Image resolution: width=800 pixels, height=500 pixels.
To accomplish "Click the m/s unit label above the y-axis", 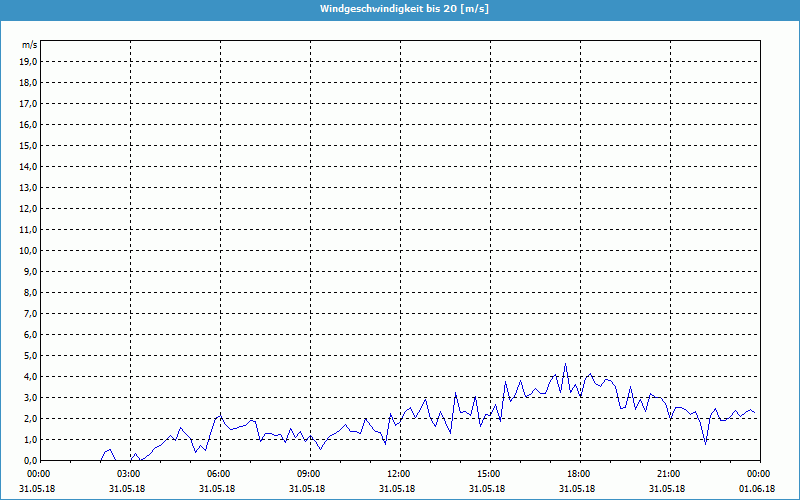I will pyautogui.click(x=30, y=45).
